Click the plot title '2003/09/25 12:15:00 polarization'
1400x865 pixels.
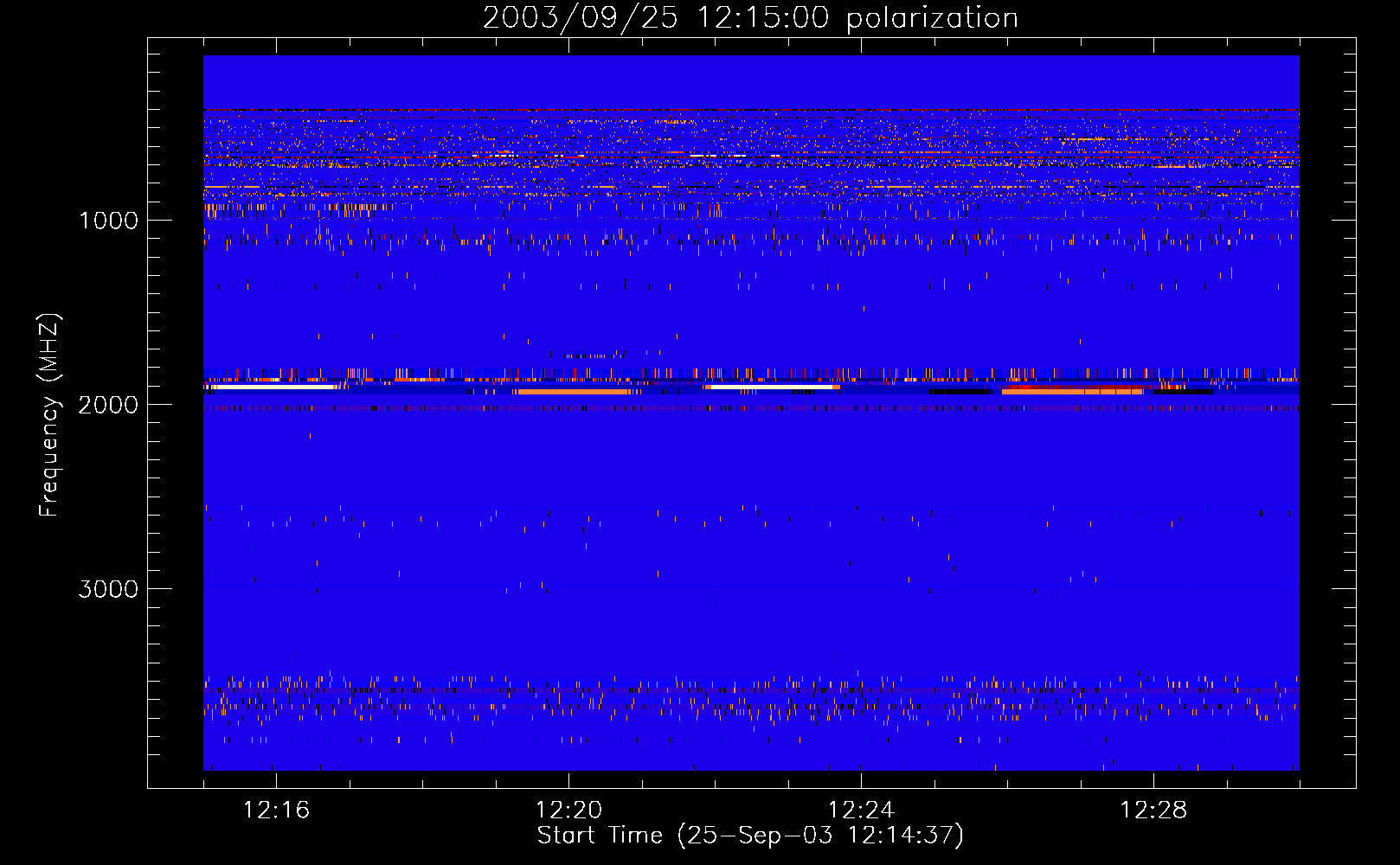point(750,18)
